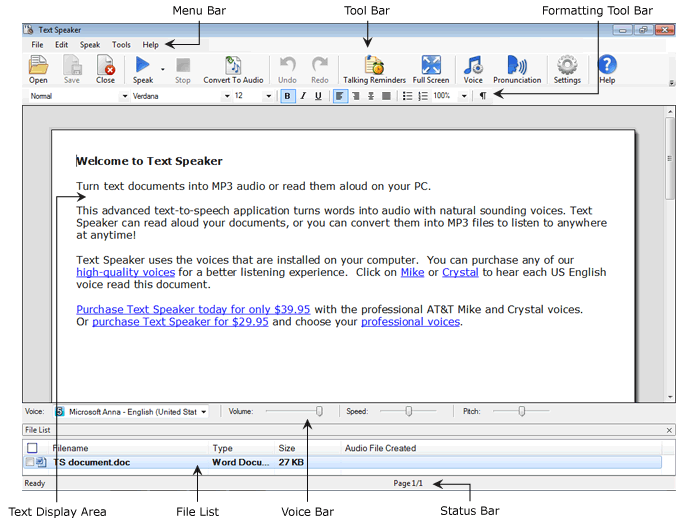Check the TS document.doc file checkbox
Image resolution: width=700 pixels, height=520 pixels.
pyautogui.click(x=30, y=462)
